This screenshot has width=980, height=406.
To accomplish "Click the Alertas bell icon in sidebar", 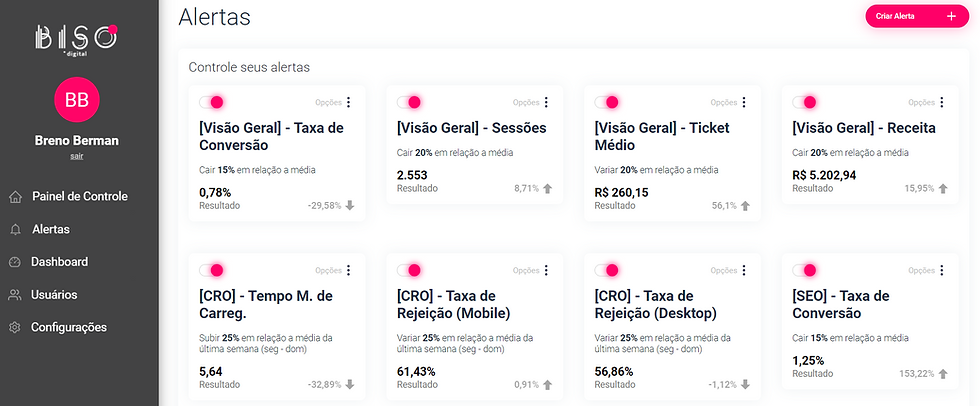I will click(x=16, y=230).
